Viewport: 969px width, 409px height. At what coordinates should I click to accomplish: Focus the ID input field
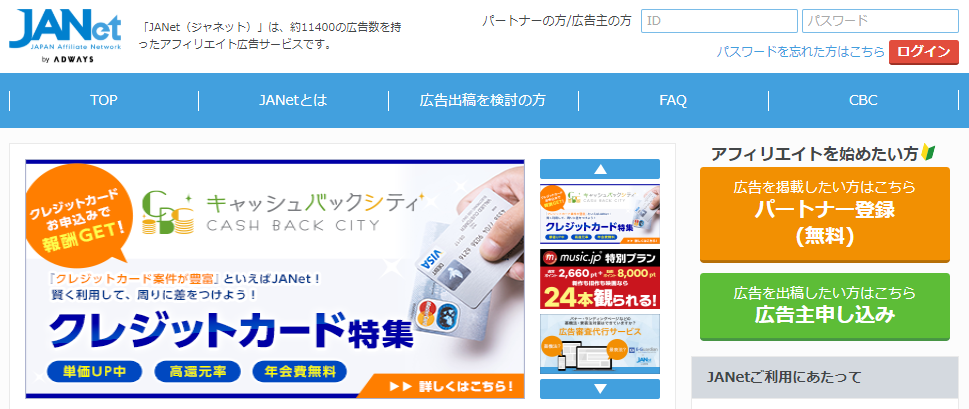tap(719, 21)
